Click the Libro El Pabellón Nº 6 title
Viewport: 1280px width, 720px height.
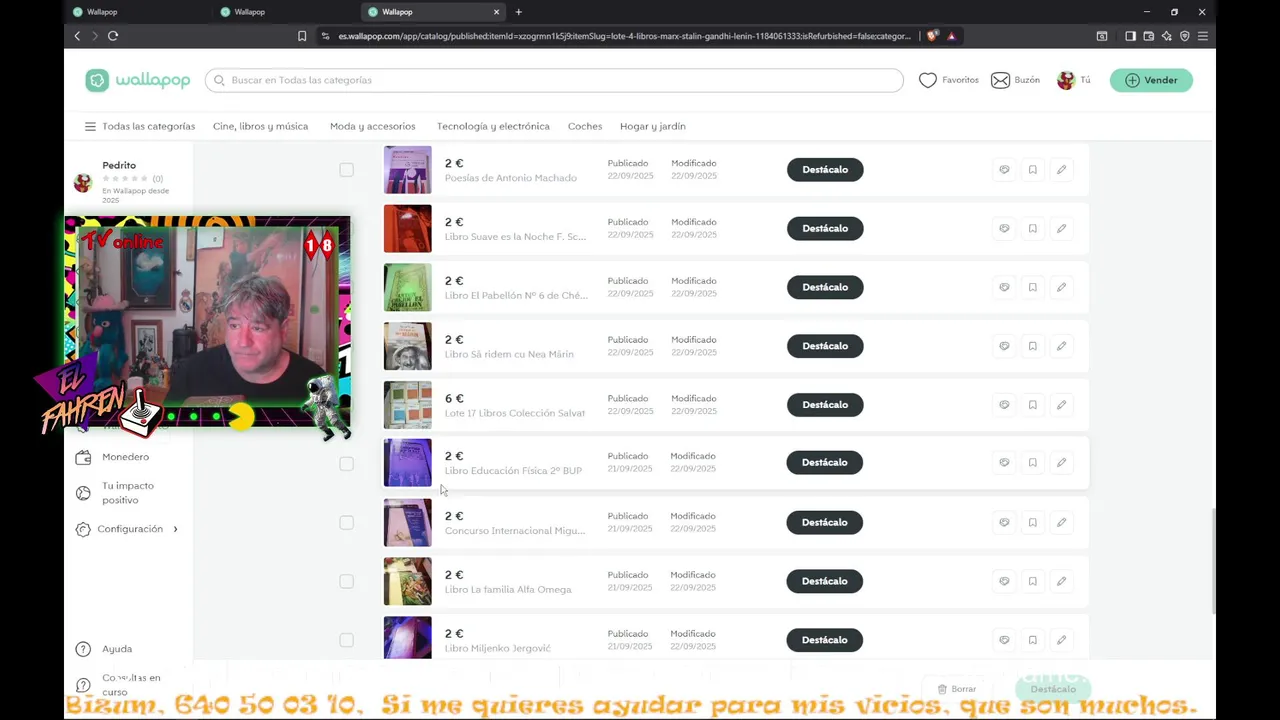point(516,296)
